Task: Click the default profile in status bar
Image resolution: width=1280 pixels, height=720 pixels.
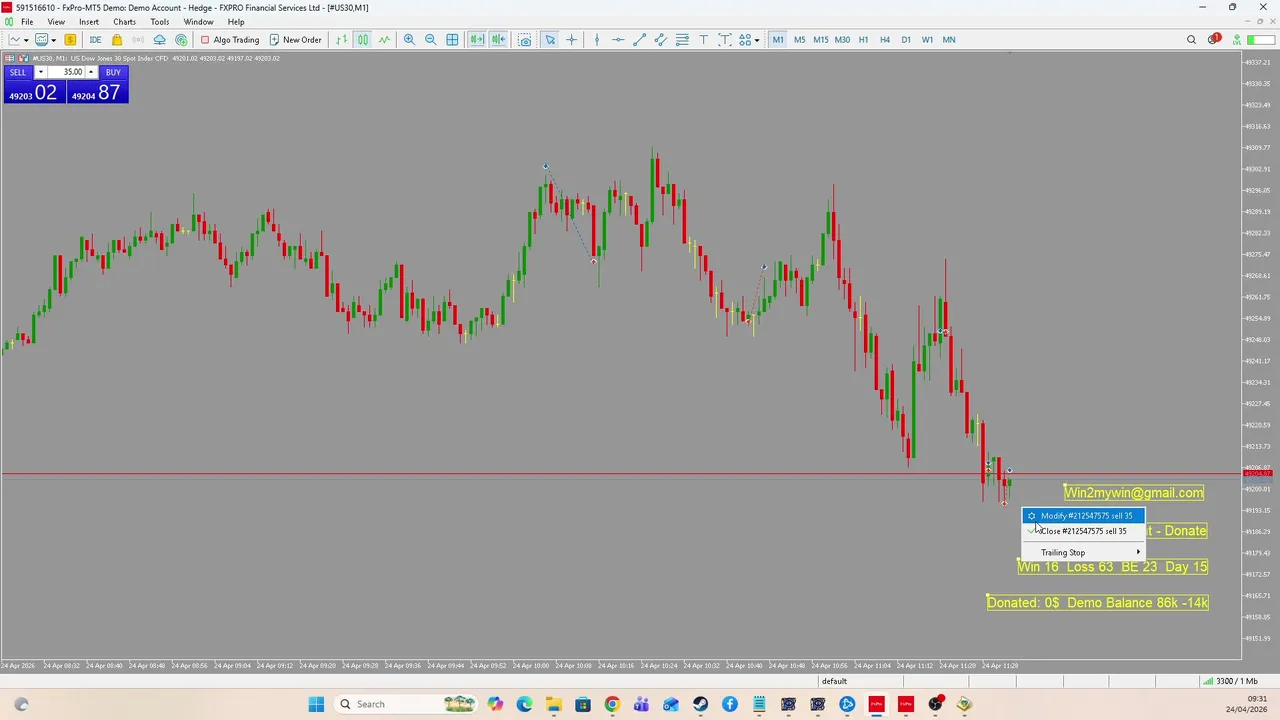Action: (834, 681)
